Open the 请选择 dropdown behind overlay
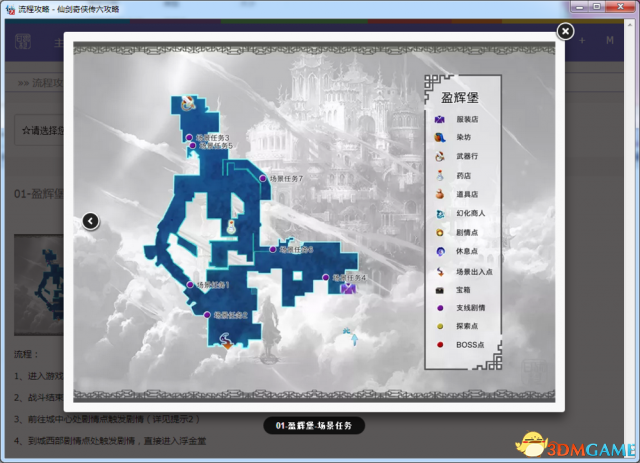The width and height of the screenshot is (640, 463). [40, 130]
